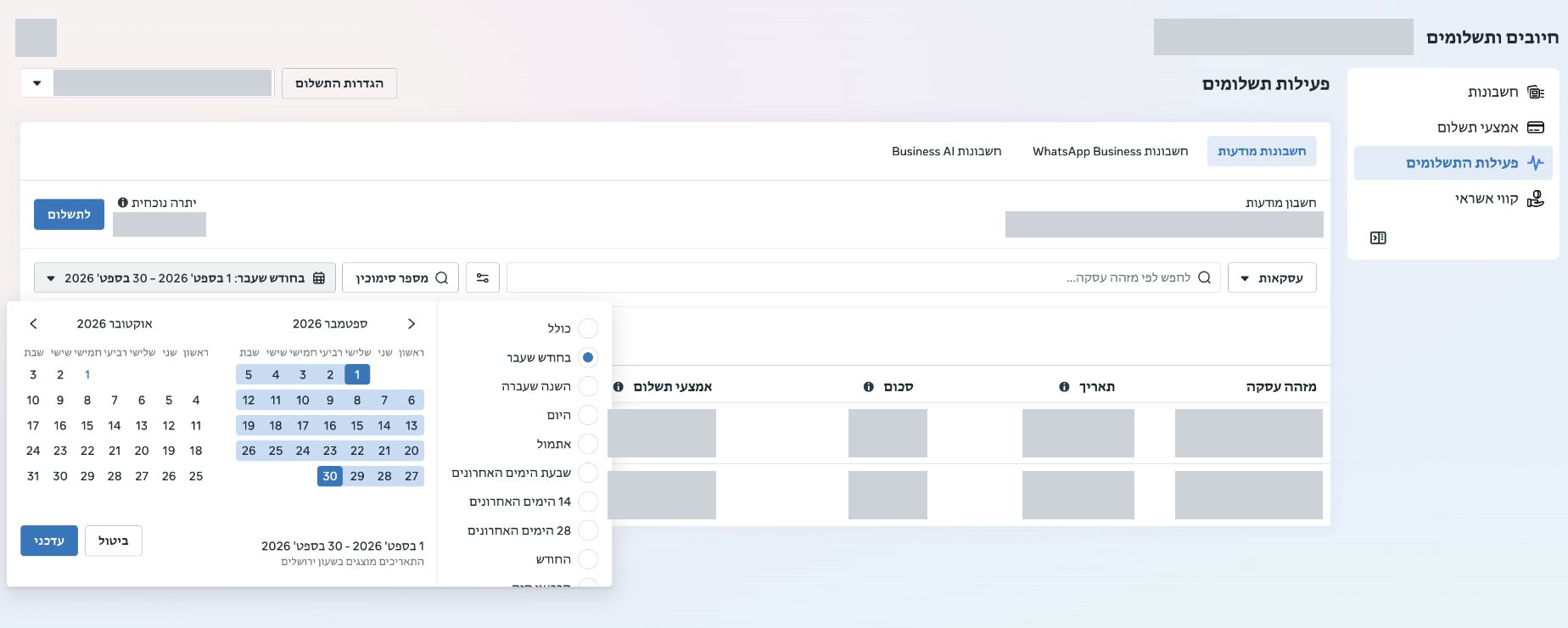Select October 31 in the calendar
1568x628 pixels.
pyautogui.click(x=33, y=476)
